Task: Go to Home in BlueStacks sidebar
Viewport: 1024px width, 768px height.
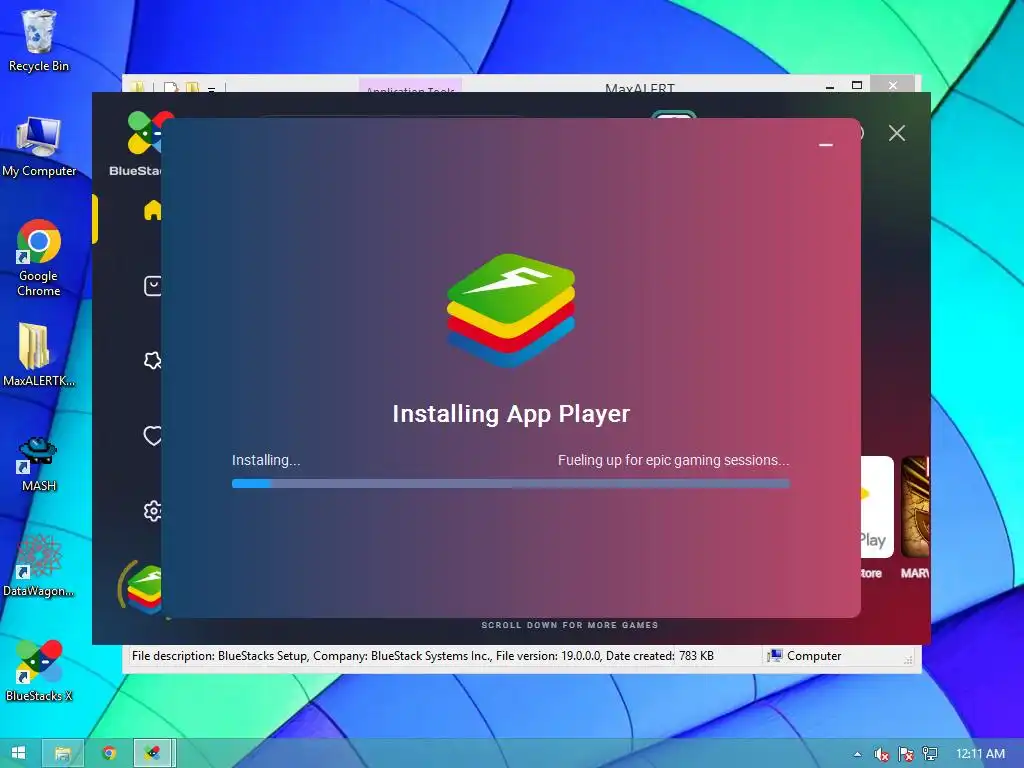Action: (152, 210)
